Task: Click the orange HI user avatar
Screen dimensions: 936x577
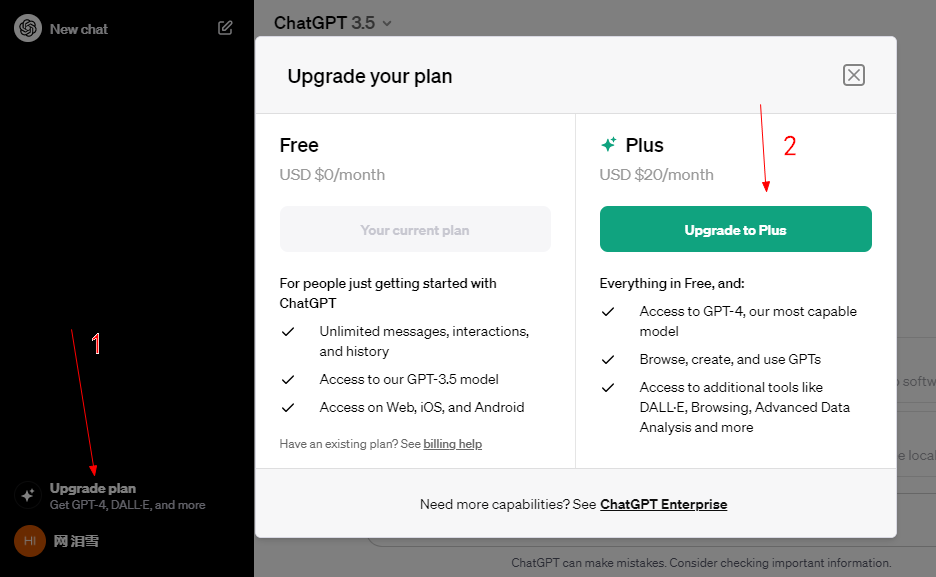Action: pyautogui.click(x=30, y=541)
